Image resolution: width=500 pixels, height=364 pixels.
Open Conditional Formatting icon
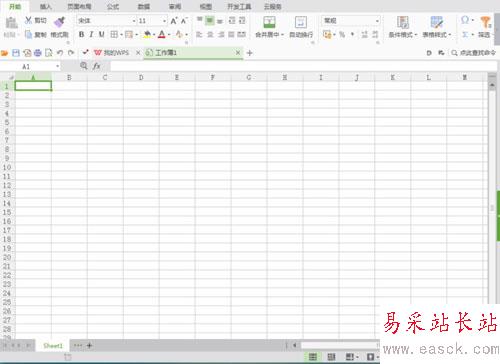[x=403, y=22]
